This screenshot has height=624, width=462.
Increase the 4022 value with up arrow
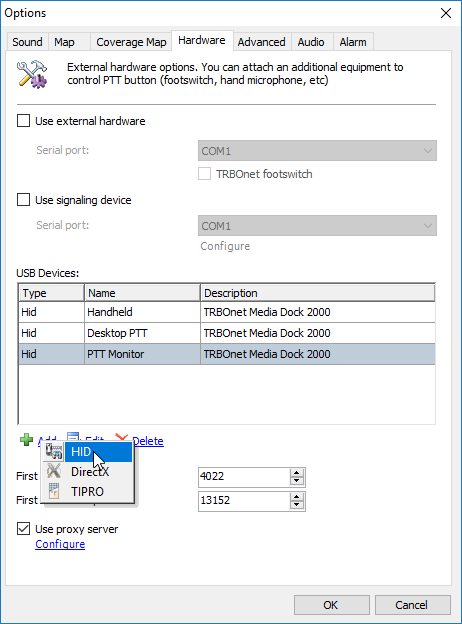296,473
